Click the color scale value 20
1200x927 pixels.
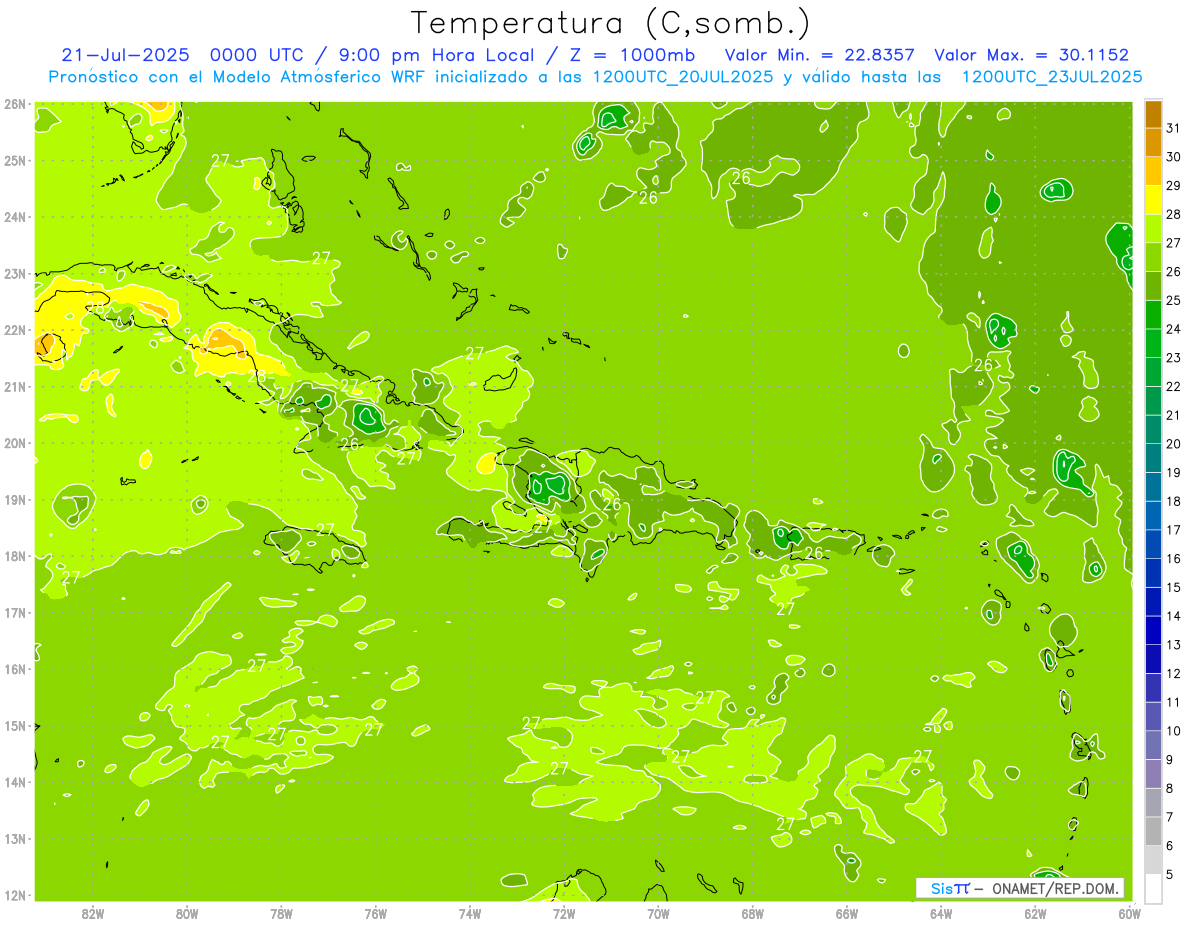[x=1173, y=443]
